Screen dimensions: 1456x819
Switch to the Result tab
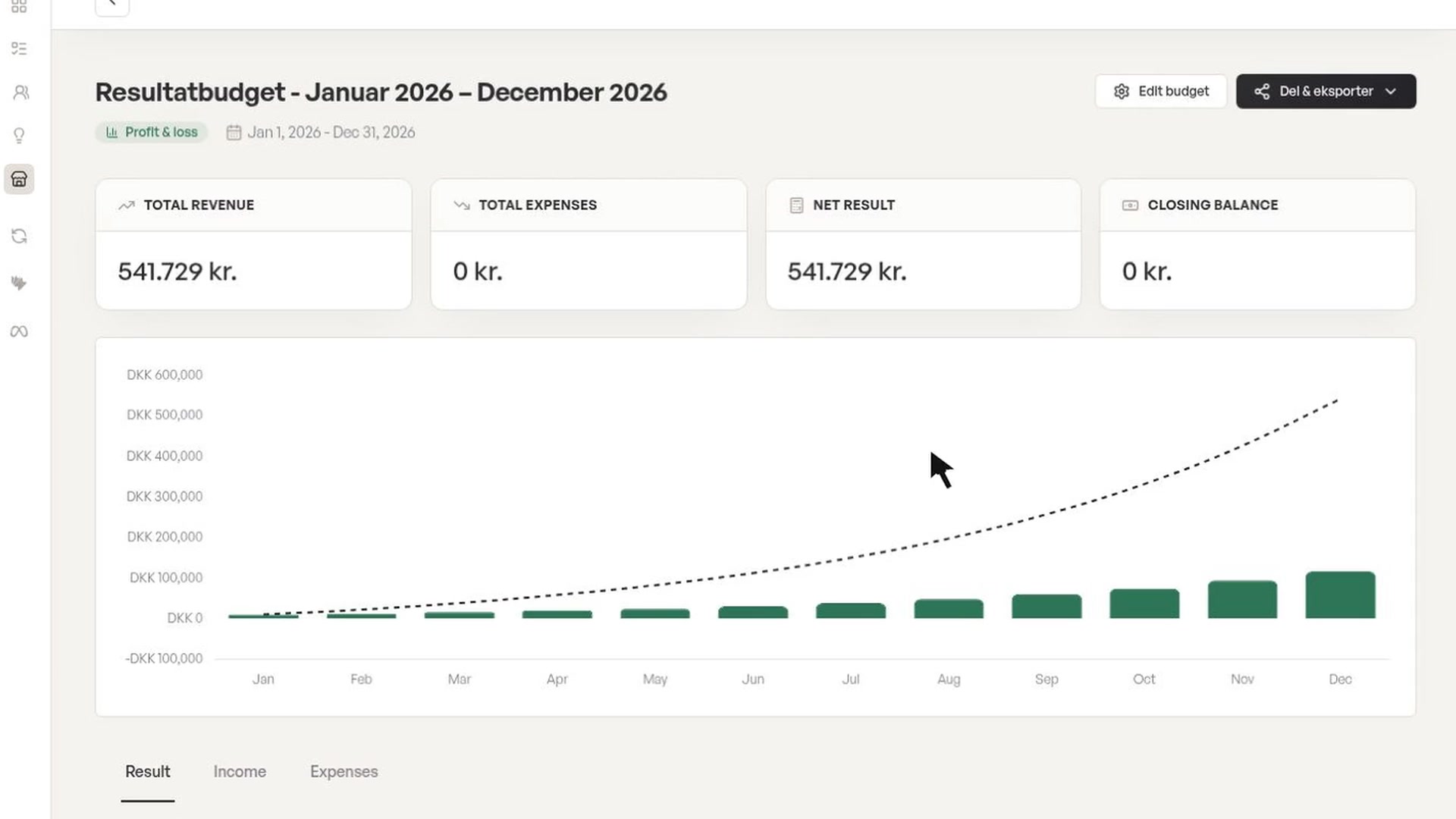(147, 771)
